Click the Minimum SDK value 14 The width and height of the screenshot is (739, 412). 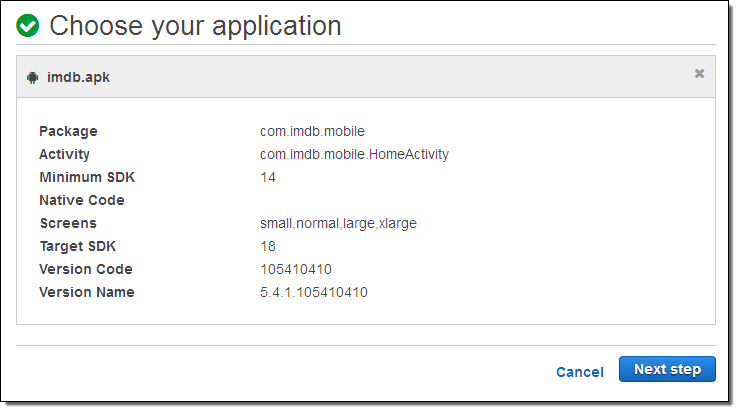tap(268, 177)
